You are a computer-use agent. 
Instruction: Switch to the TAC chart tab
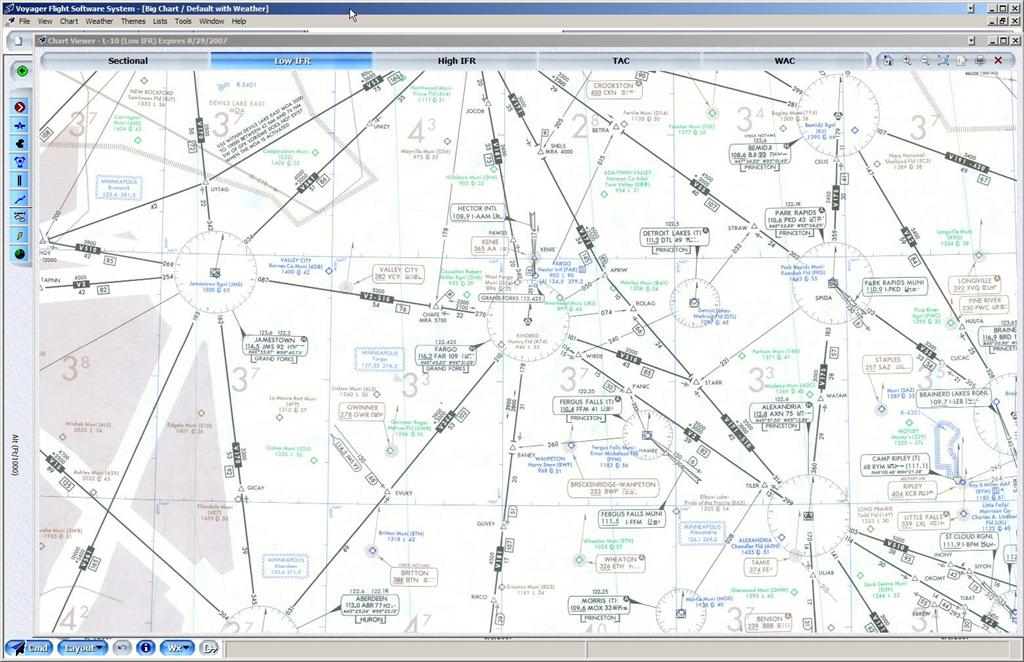621,61
